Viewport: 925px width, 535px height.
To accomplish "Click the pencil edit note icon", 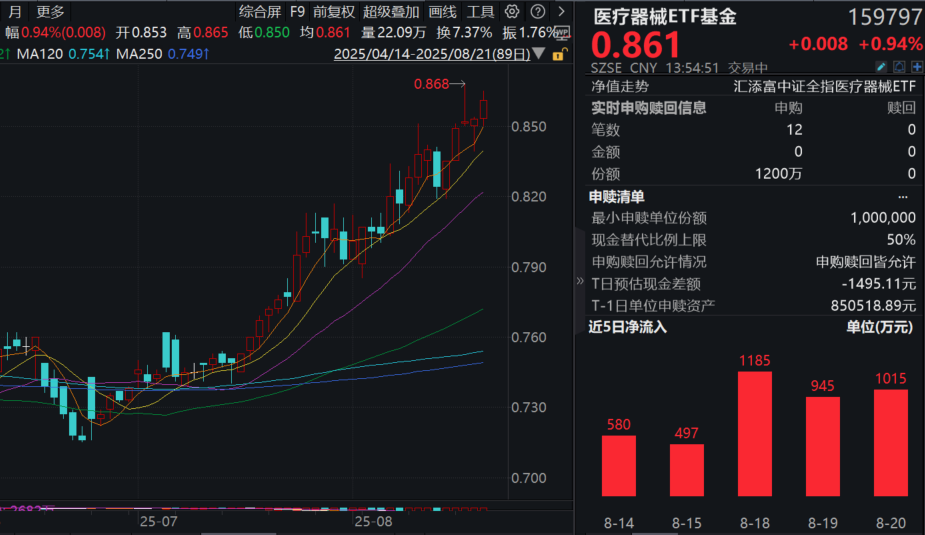I will 881,66.
